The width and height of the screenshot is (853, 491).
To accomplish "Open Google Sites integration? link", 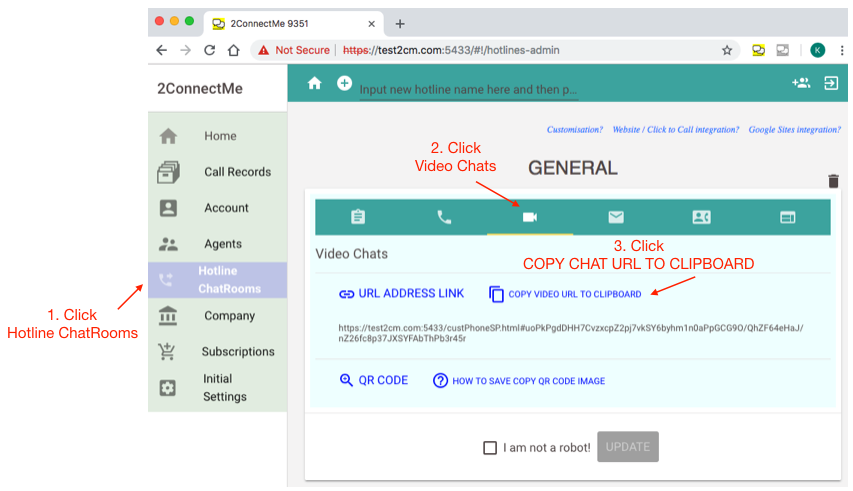I will coord(794,129).
